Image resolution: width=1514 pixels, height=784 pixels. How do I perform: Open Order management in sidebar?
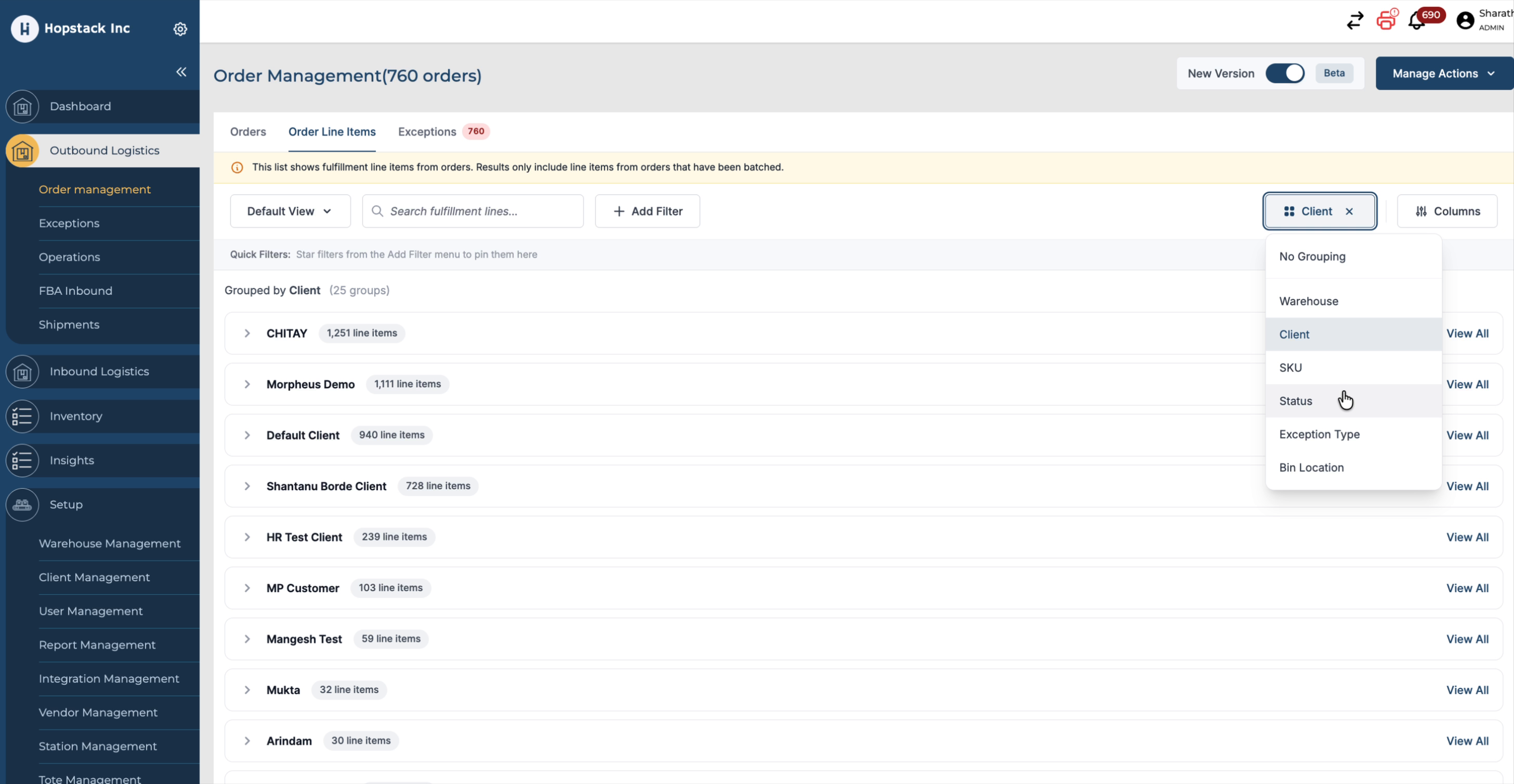[x=95, y=189]
